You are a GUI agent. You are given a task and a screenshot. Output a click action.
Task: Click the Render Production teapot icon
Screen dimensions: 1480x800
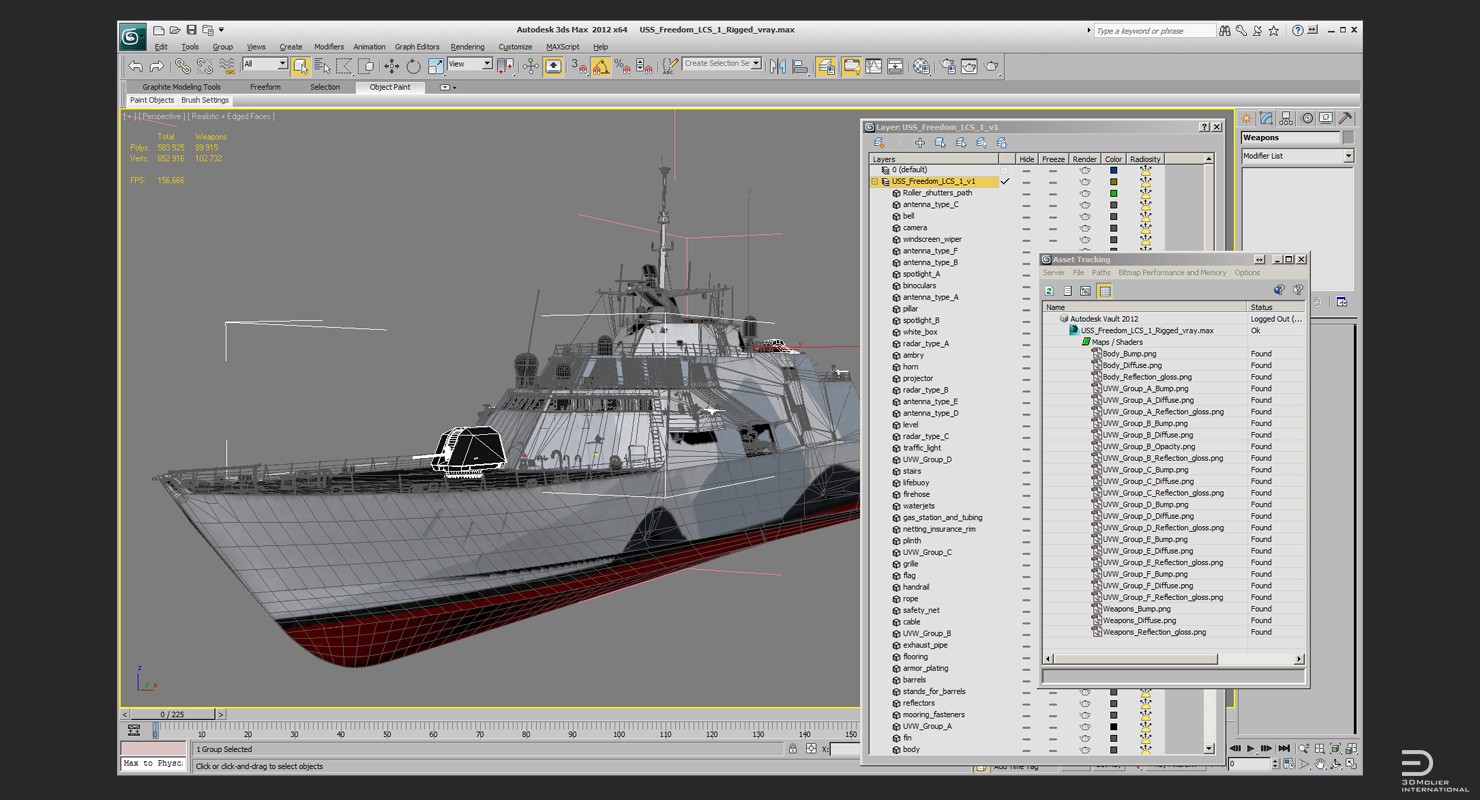pos(991,66)
